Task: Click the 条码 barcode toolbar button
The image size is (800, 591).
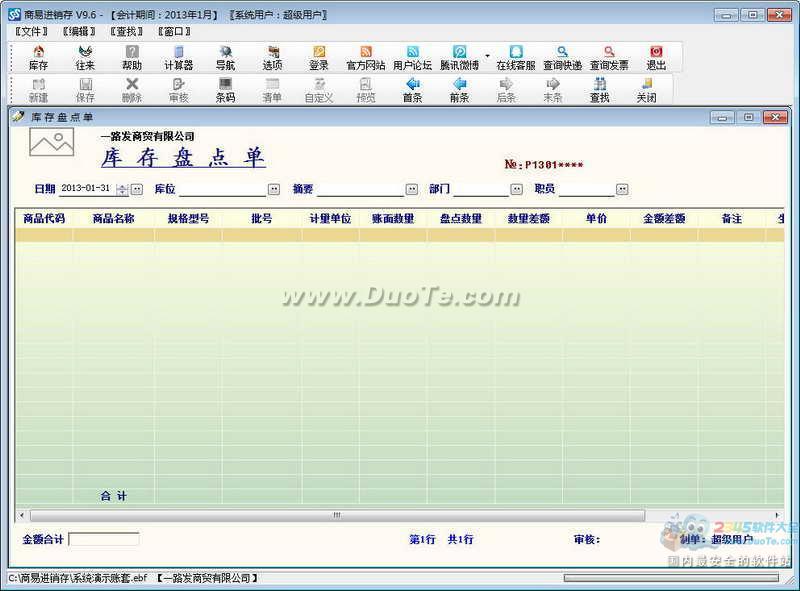Action: pos(225,90)
